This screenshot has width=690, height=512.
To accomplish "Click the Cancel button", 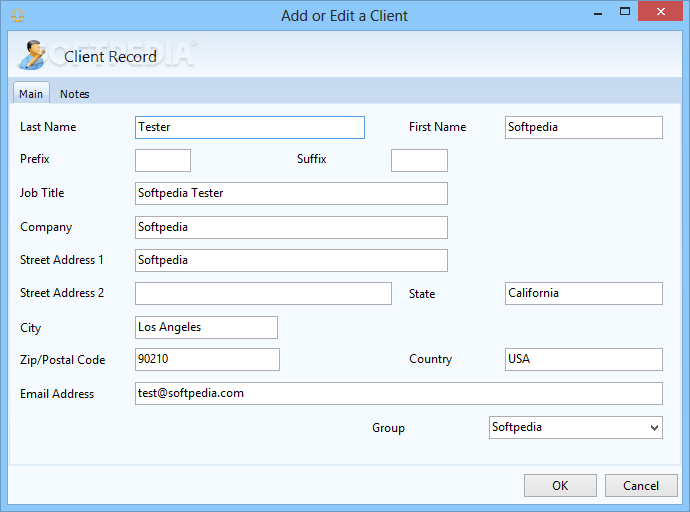I will click(x=641, y=486).
